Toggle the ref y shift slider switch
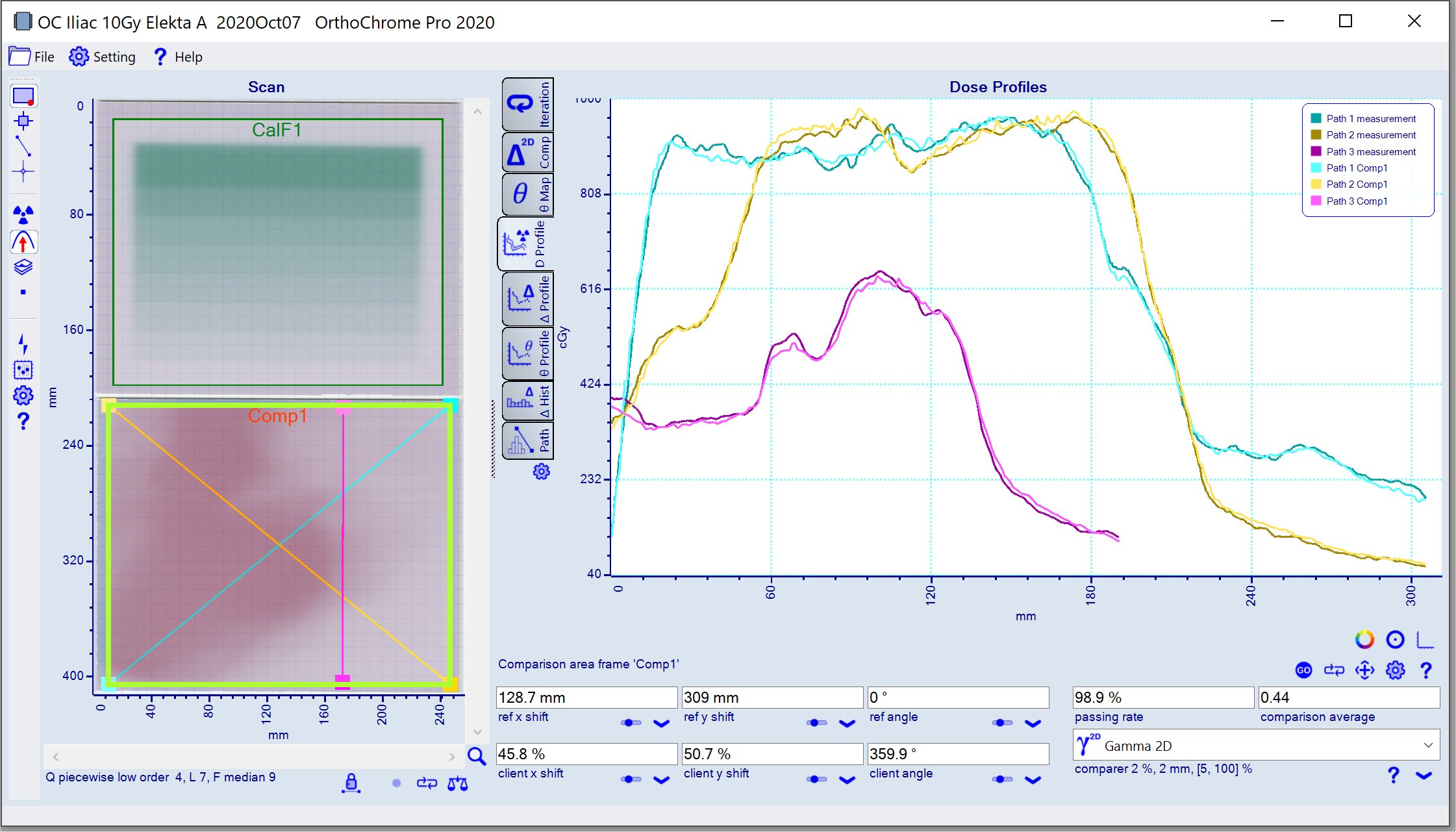Image resolution: width=1456 pixels, height=832 pixels. point(816,723)
